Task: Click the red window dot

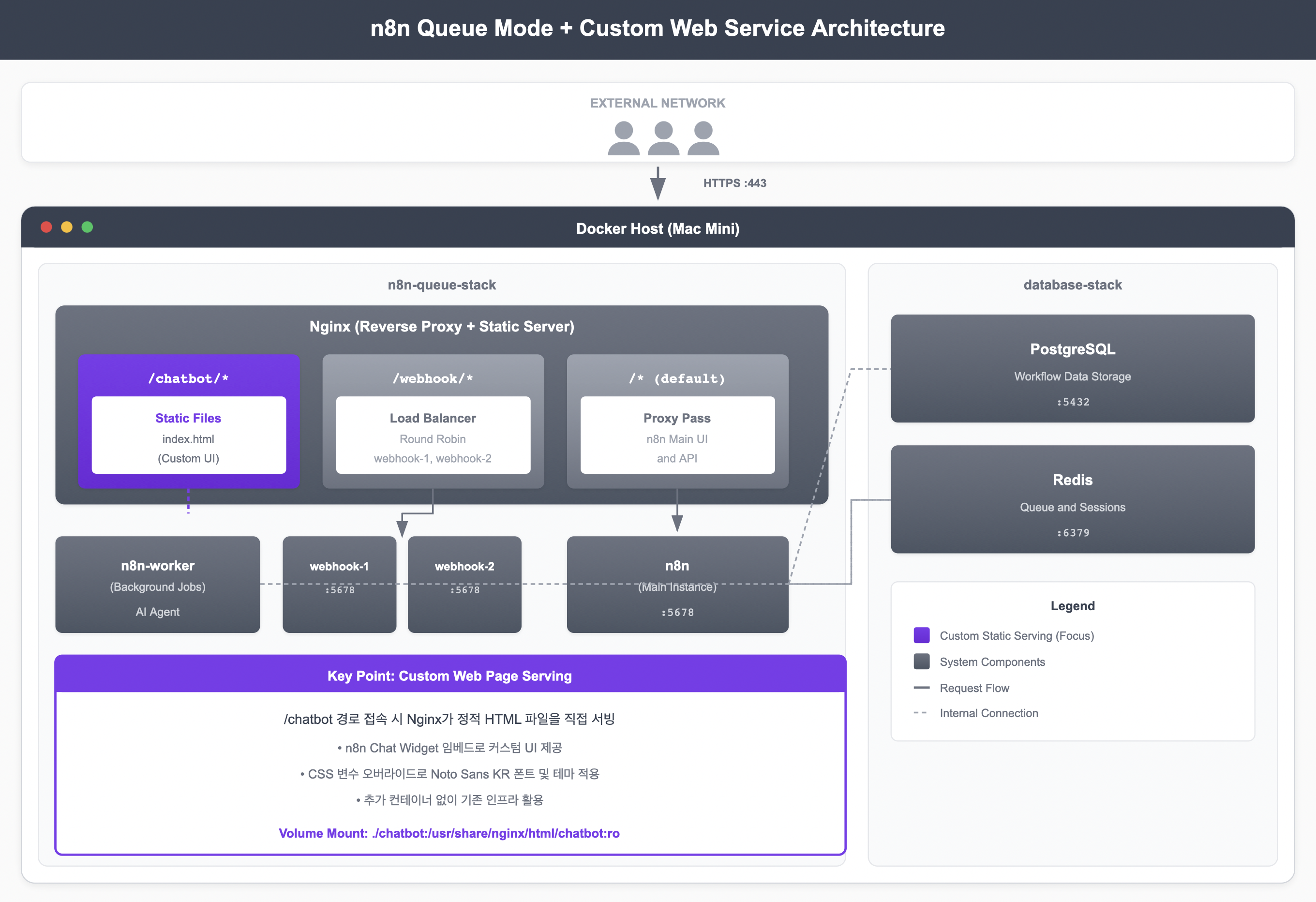Action: click(x=46, y=227)
